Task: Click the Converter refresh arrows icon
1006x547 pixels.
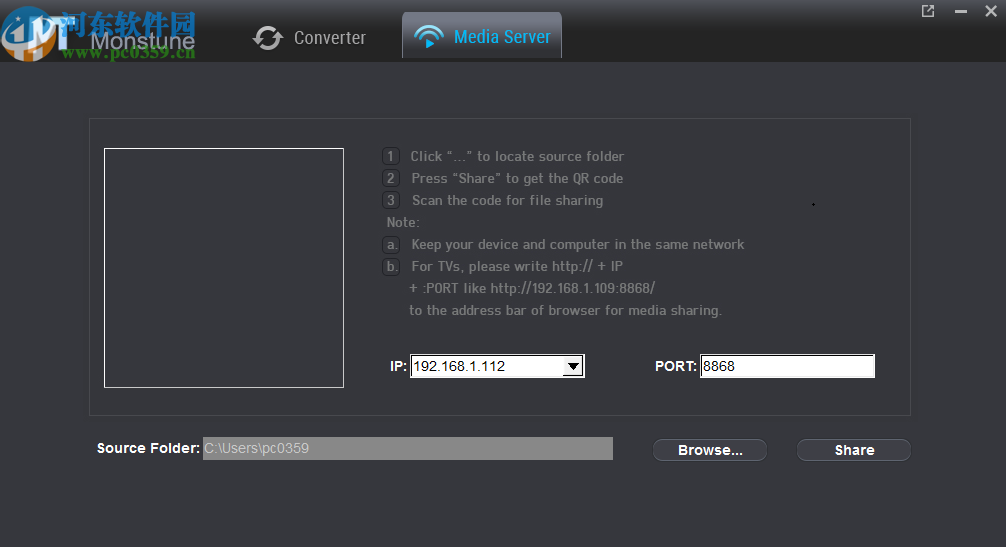Action: point(268,38)
